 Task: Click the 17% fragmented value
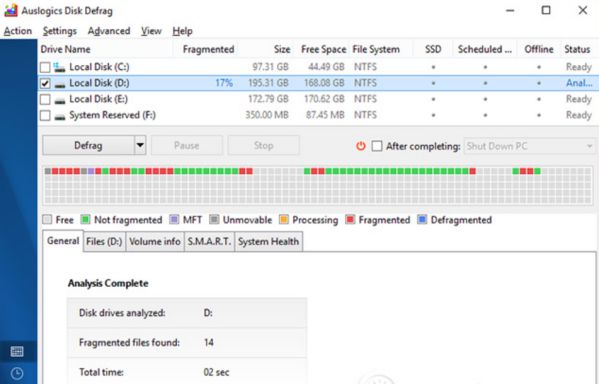pyautogui.click(x=224, y=83)
